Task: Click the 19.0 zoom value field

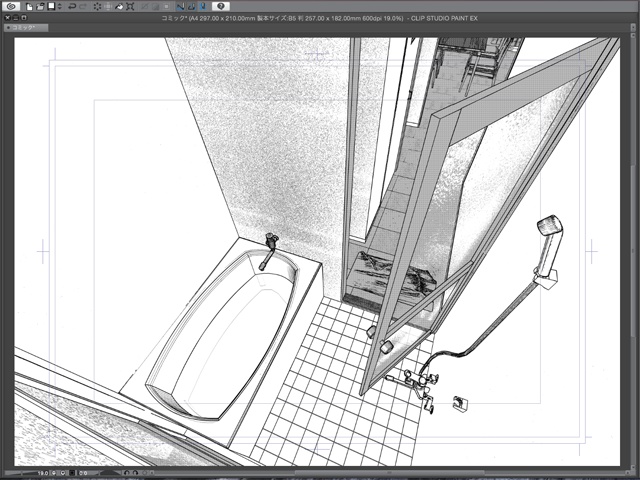Action: tap(43, 473)
